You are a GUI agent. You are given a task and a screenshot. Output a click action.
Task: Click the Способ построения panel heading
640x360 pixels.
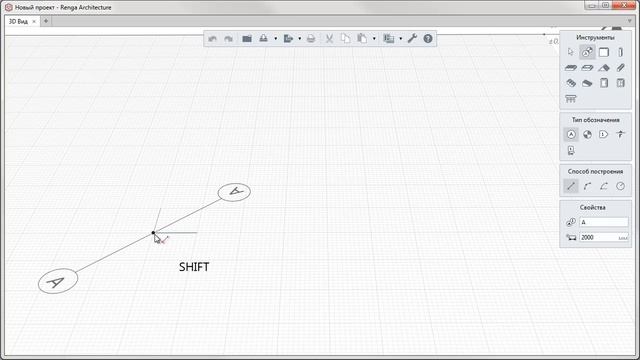click(x=596, y=171)
